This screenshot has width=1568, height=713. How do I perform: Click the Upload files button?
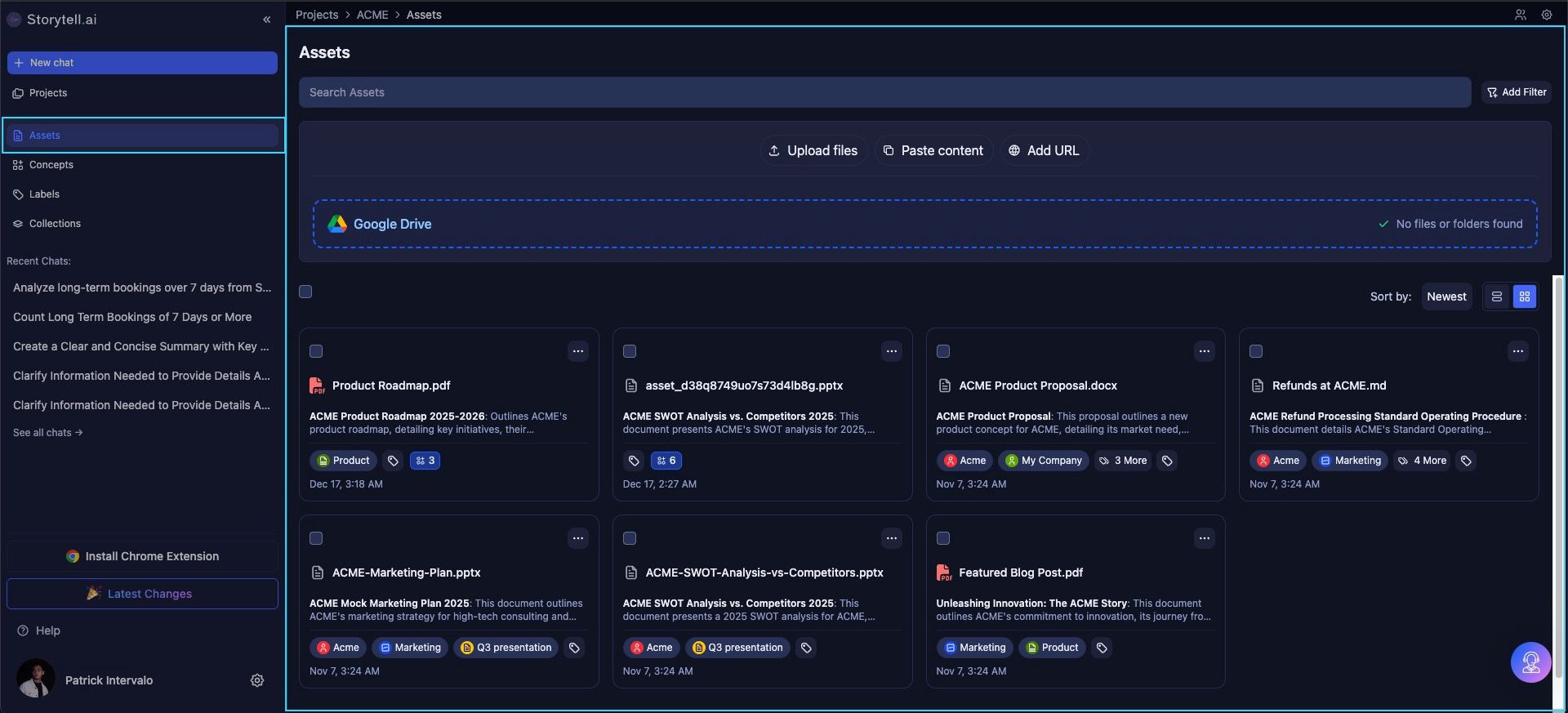813,150
